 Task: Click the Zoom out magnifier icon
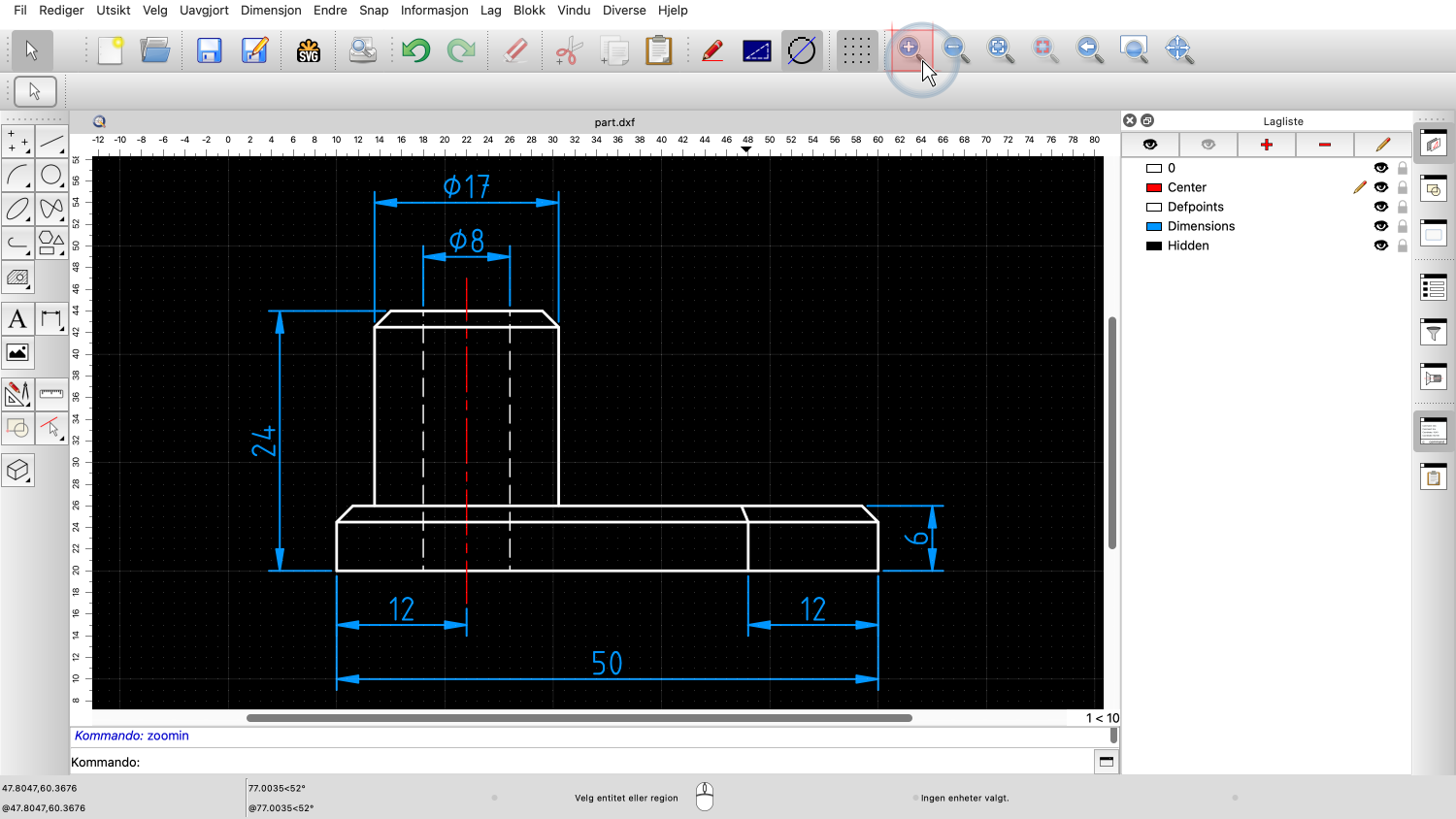point(955,50)
